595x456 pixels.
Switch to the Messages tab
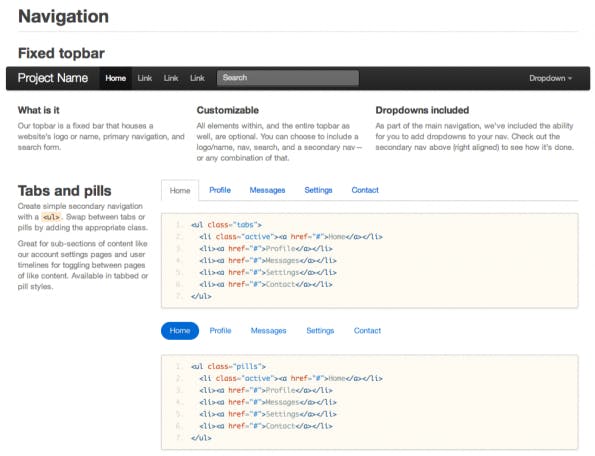point(268,190)
